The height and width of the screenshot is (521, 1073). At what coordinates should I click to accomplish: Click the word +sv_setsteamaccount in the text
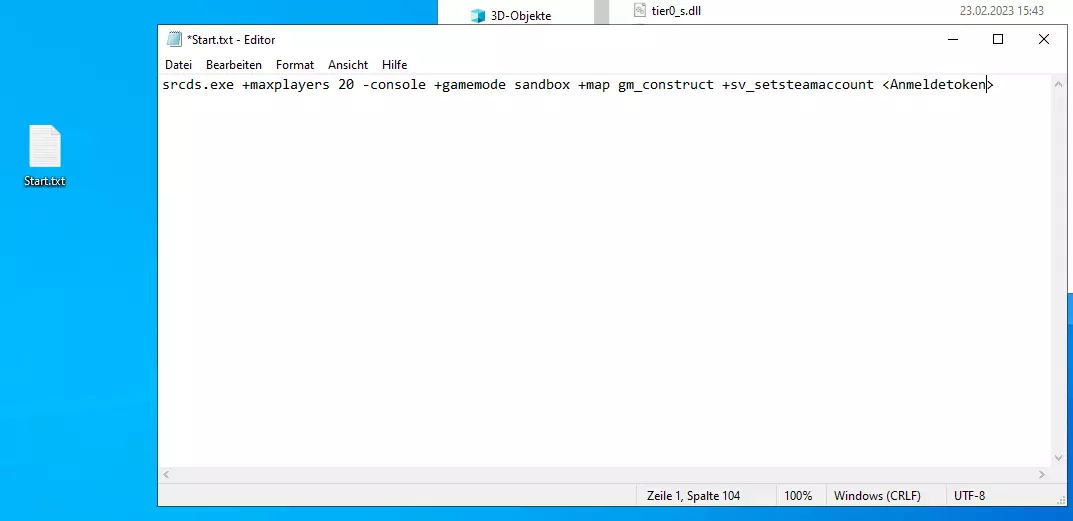tap(798, 85)
